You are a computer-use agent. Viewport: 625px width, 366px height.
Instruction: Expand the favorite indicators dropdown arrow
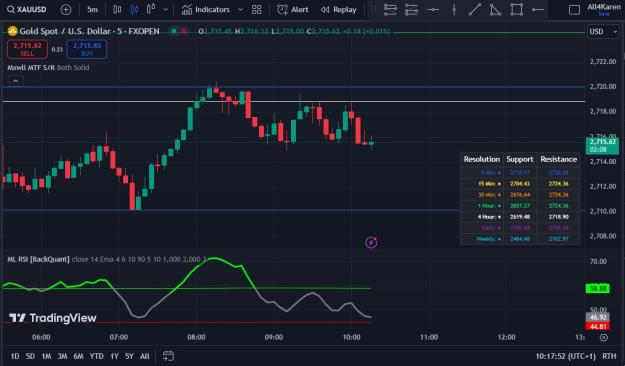point(240,10)
